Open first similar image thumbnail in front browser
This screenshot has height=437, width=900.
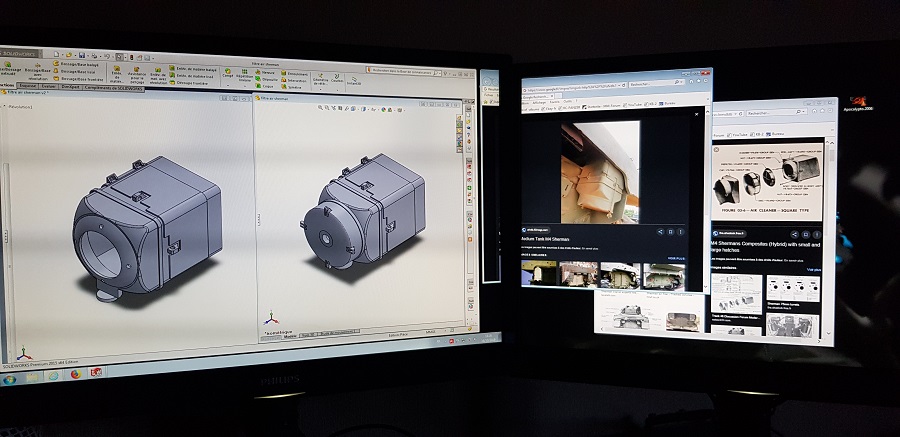pos(538,273)
